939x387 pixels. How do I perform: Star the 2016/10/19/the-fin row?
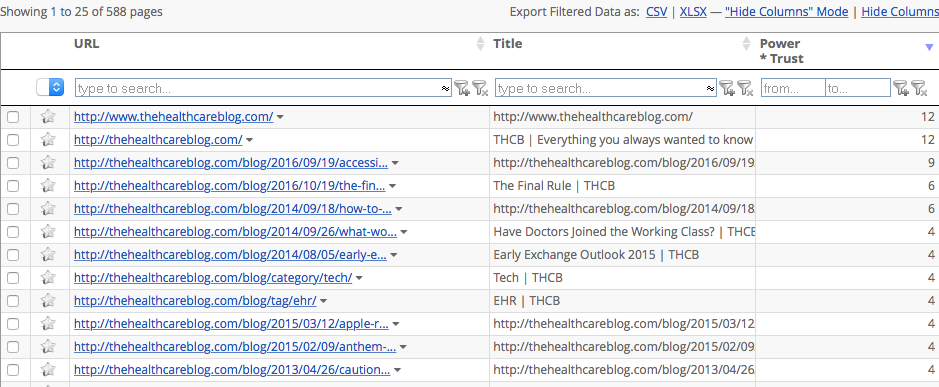click(48, 186)
